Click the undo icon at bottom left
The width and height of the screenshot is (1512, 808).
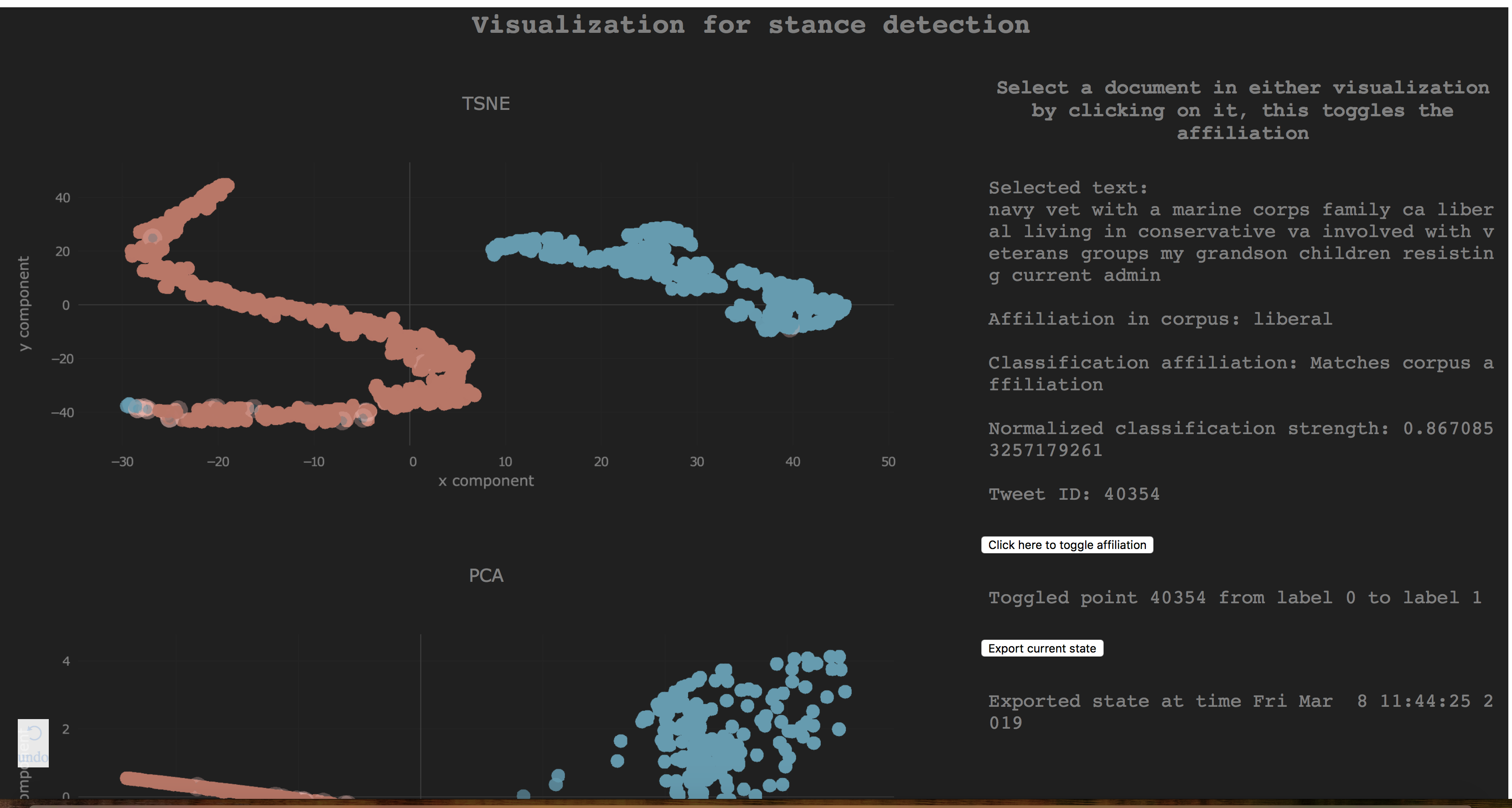[33, 734]
